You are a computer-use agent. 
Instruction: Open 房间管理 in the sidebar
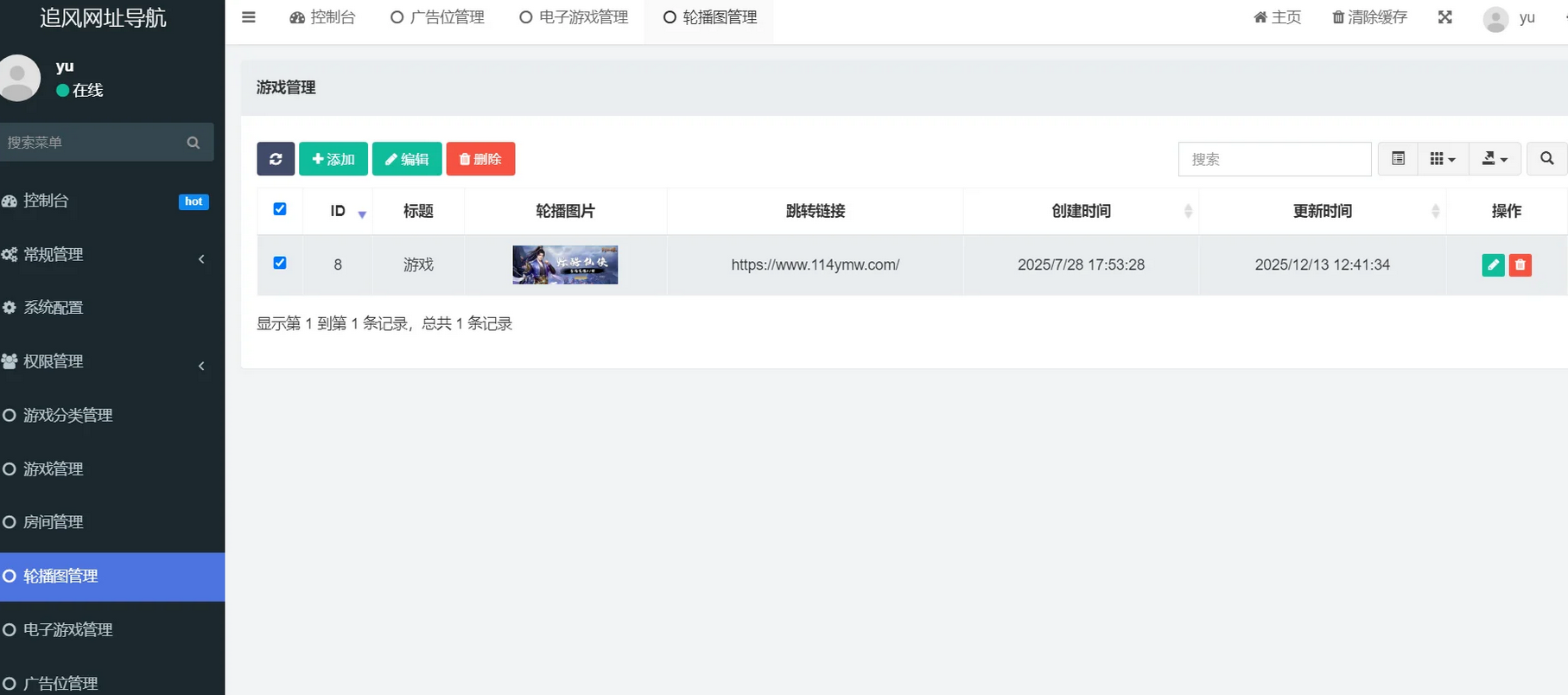(112, 522)
